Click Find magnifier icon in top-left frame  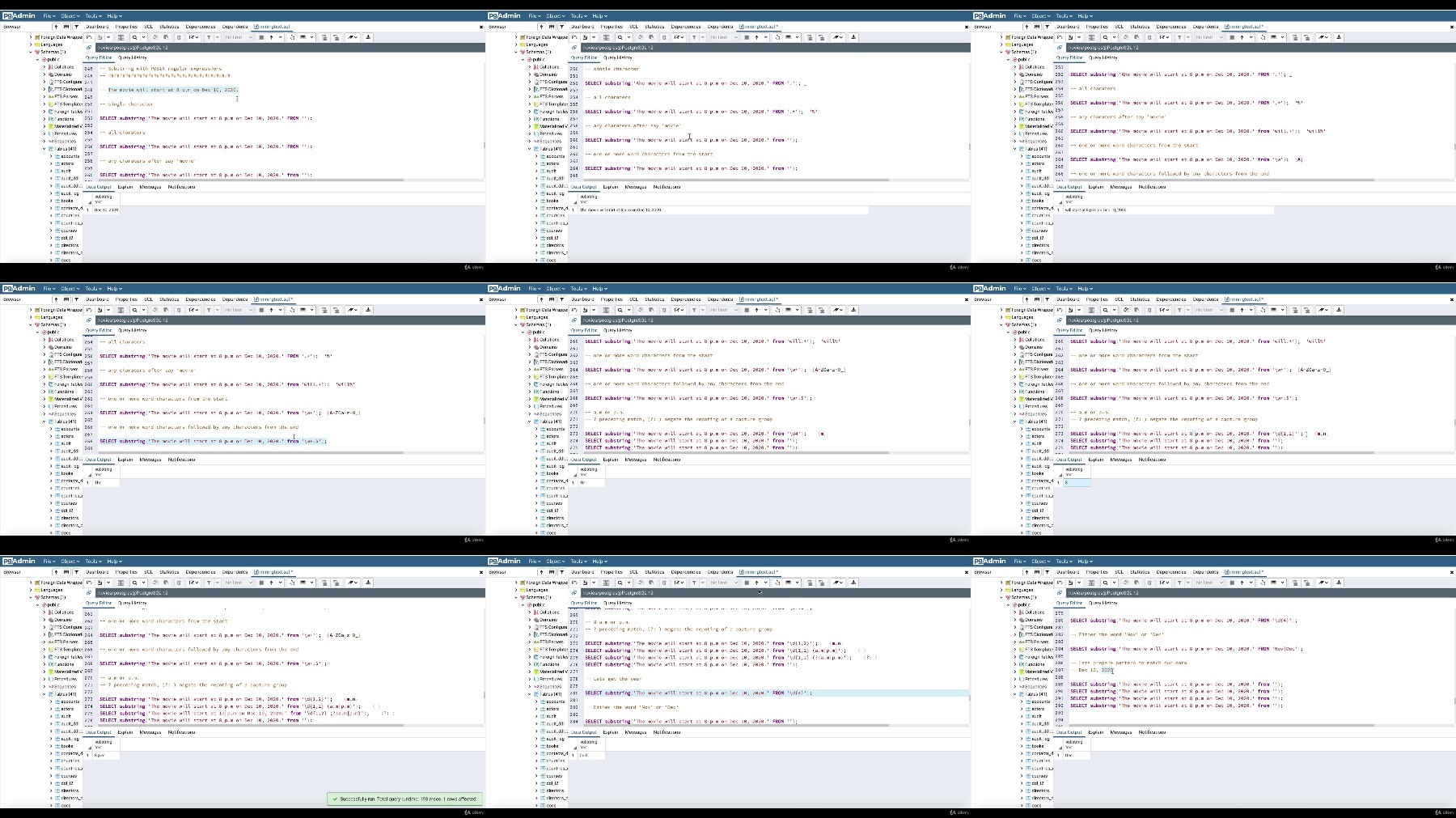[x=134, y=37]
